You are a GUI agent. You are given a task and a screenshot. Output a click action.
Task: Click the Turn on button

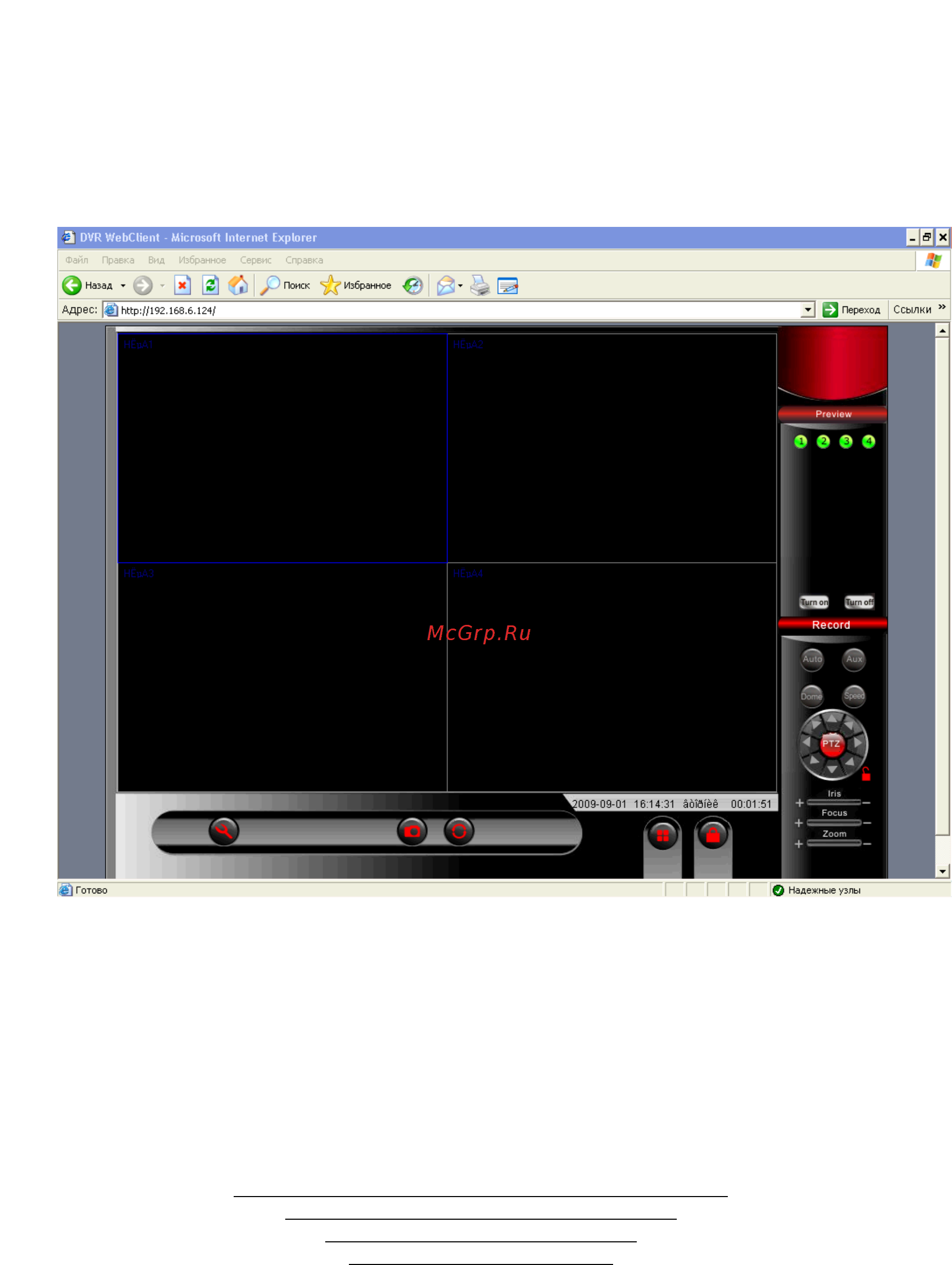coord(814,602)
